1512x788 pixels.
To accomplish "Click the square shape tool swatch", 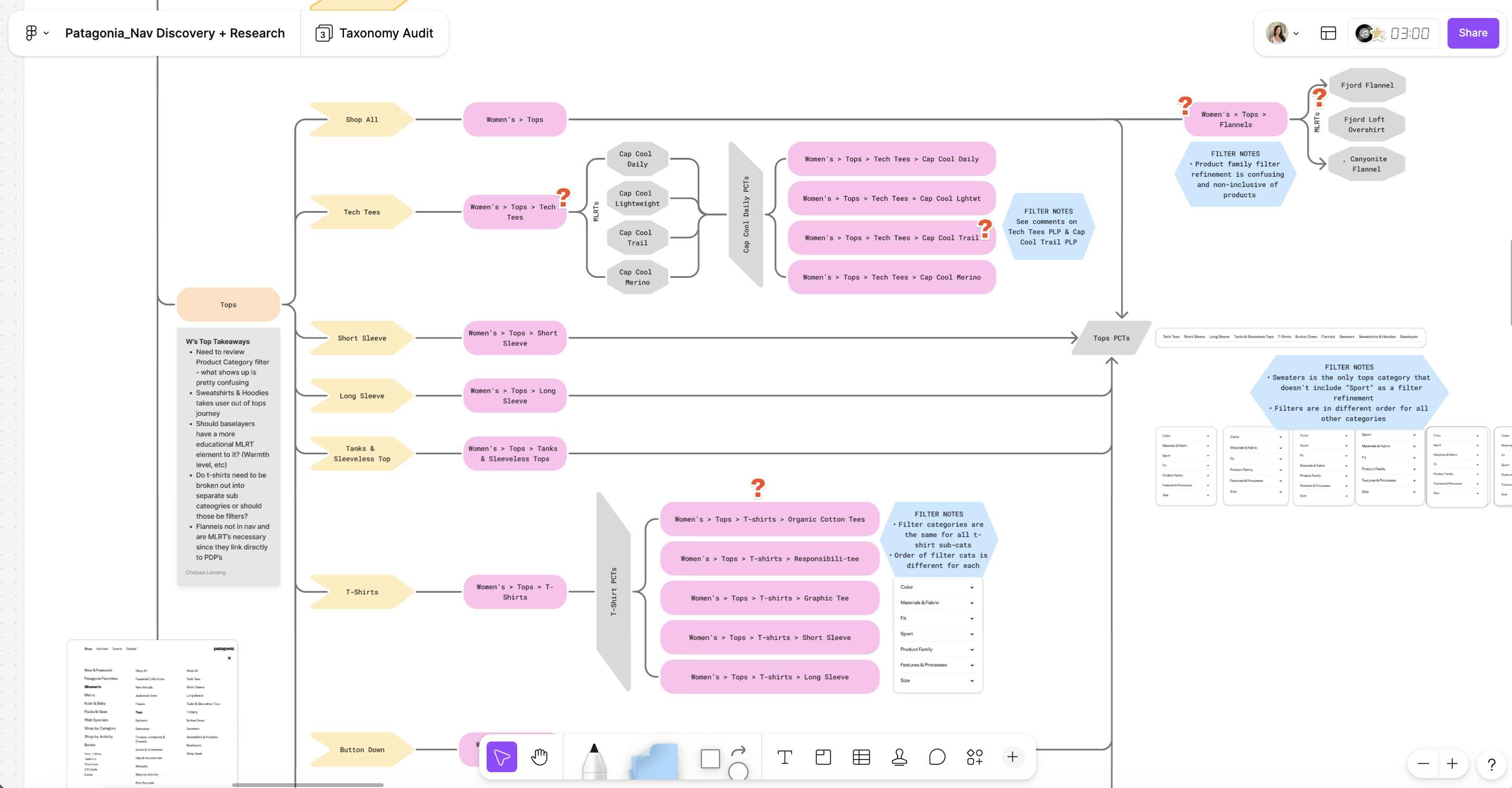I will click(710, 758).
